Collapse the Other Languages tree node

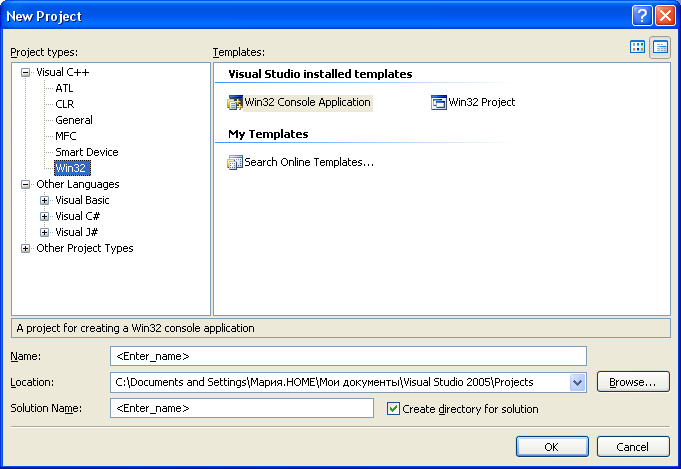pyautogui.click(x=25, y=185)
